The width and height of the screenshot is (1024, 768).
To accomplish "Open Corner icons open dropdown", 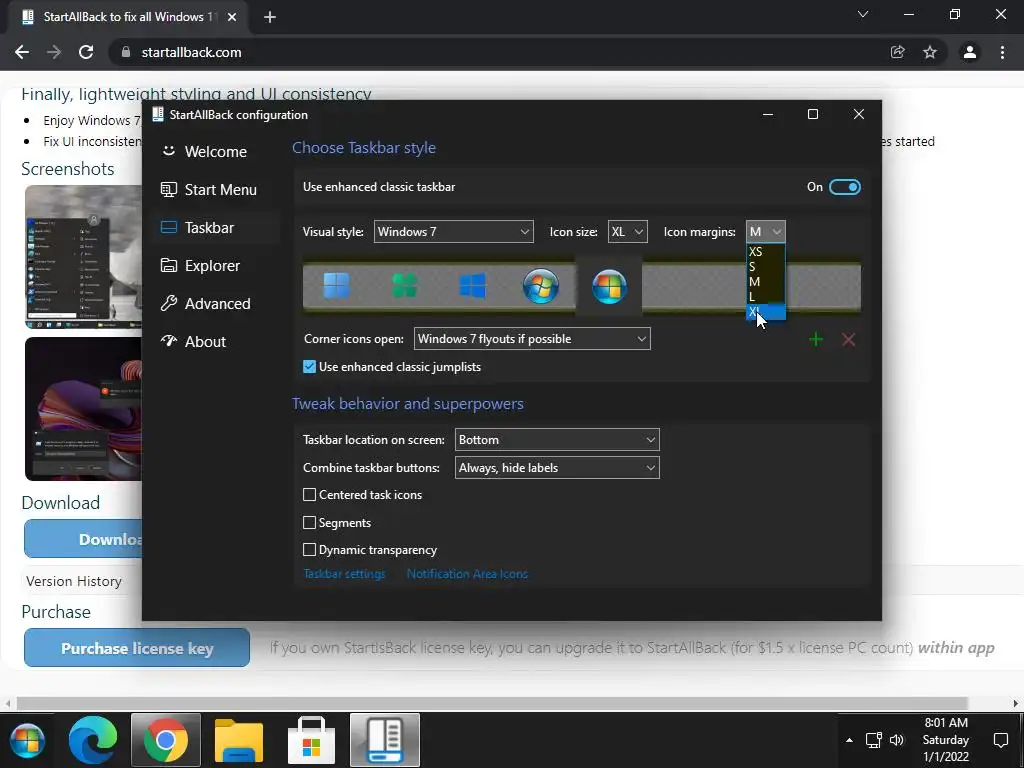I will [532, 339].
